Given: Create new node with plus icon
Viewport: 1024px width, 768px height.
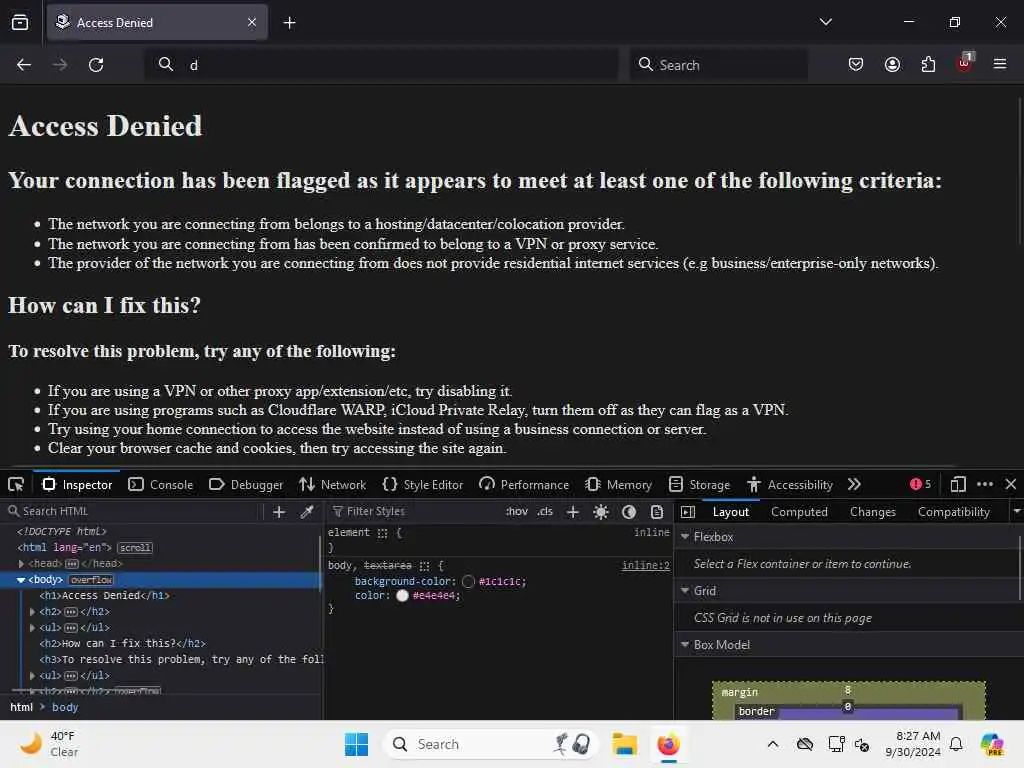Looking at the screenshot, I should click(x=279, y=512).
